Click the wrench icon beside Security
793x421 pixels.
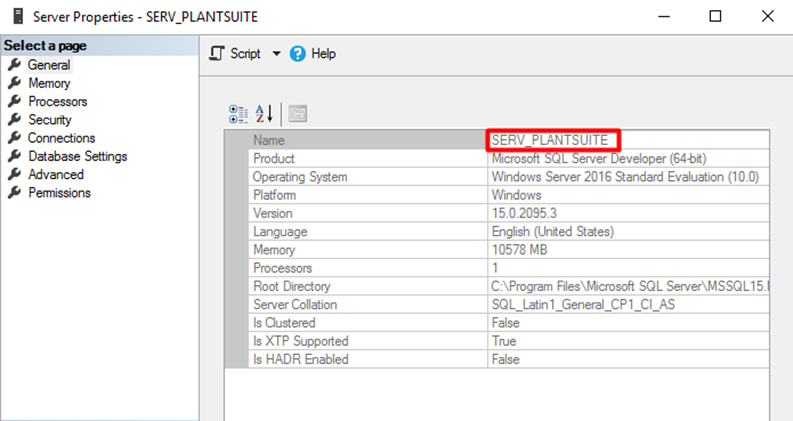click(15, 119)
